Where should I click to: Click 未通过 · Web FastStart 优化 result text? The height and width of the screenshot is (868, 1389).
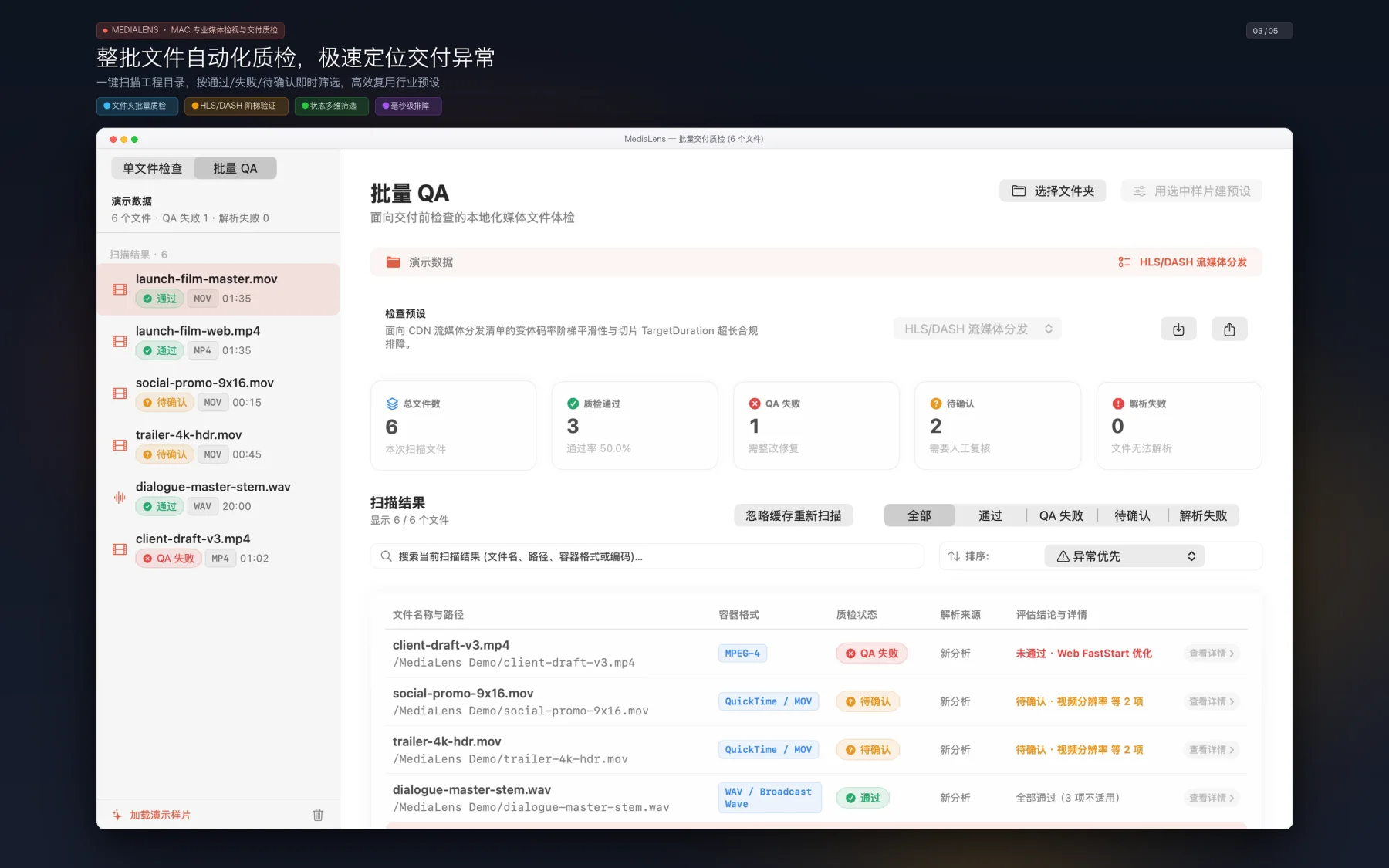pyautogui.click(x=1083, y=654)
